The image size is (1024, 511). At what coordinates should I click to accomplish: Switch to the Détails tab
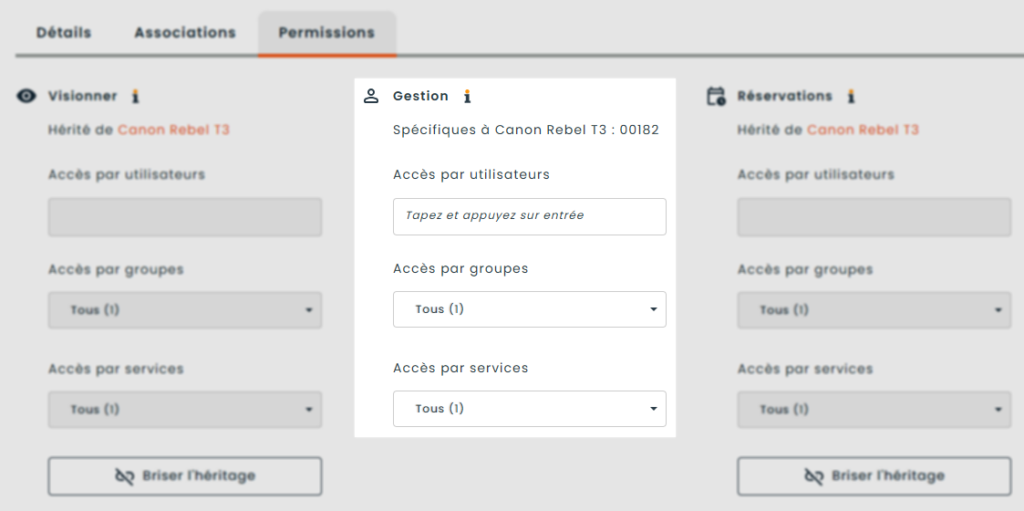64,32
